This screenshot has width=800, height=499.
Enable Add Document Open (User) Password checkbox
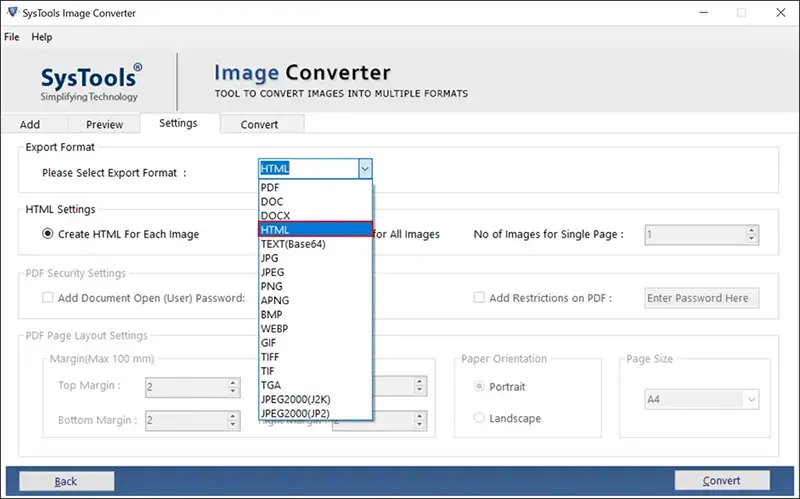pyautogui.click(x=47, y=297)
